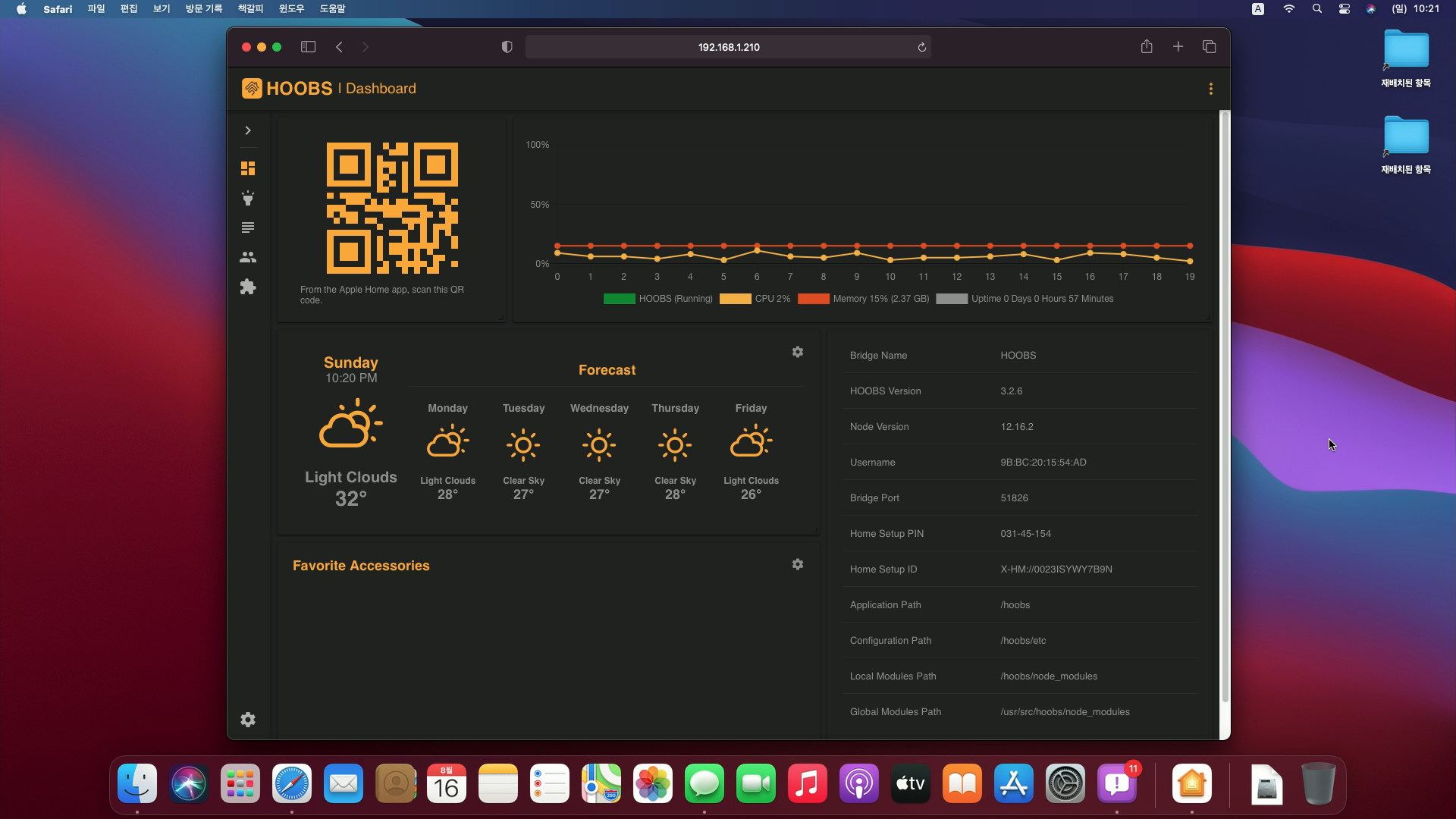Open Favorite Accessories settings gear
The image size is (1456, 819).
coord(798,564)
